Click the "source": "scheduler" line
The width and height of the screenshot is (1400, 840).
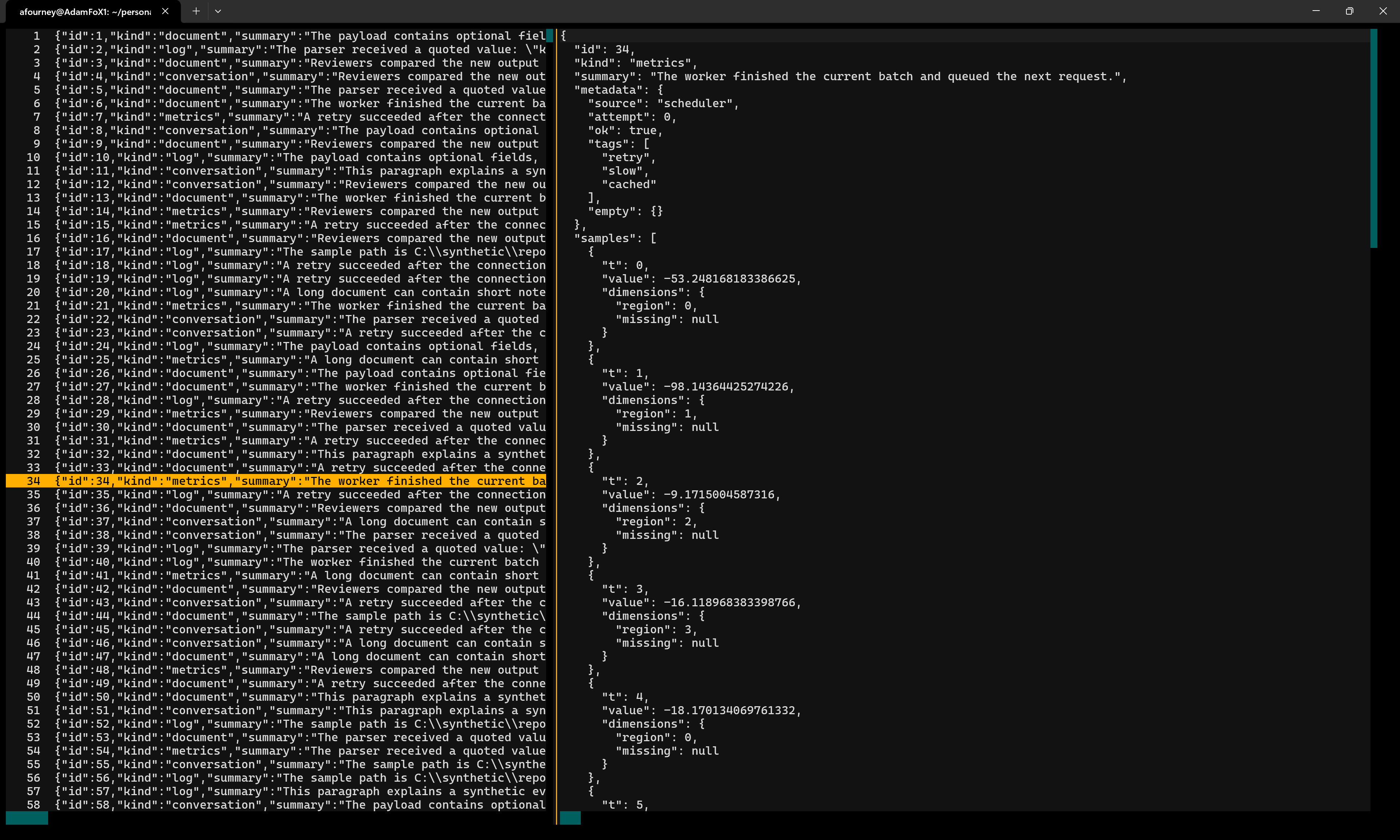tap(663, 104)
